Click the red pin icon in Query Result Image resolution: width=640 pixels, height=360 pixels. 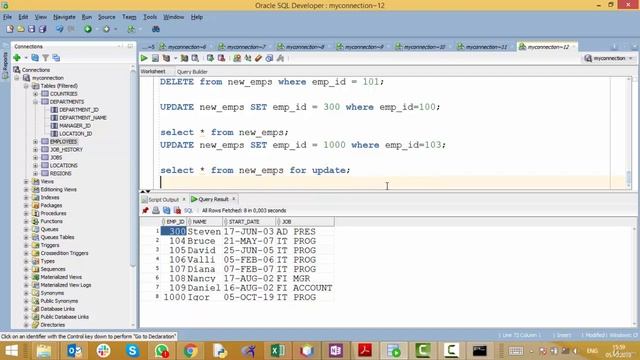(145, 210)
